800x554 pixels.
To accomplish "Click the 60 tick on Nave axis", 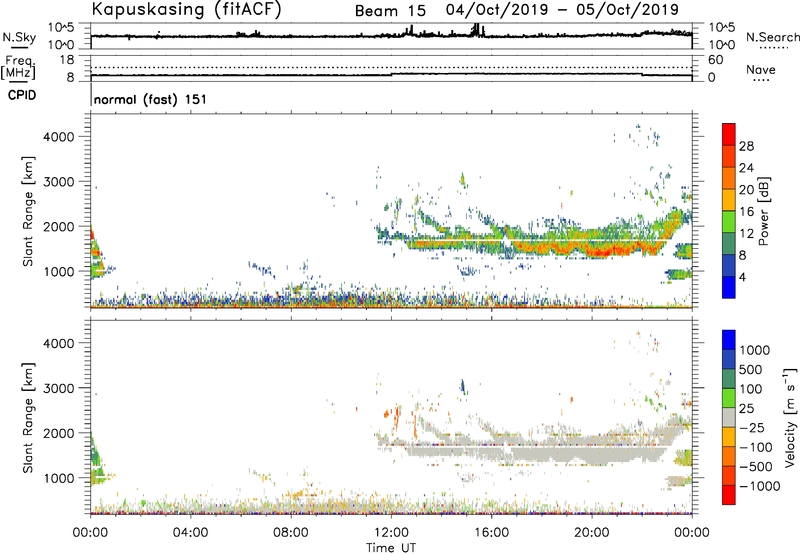I will (715, 60).
